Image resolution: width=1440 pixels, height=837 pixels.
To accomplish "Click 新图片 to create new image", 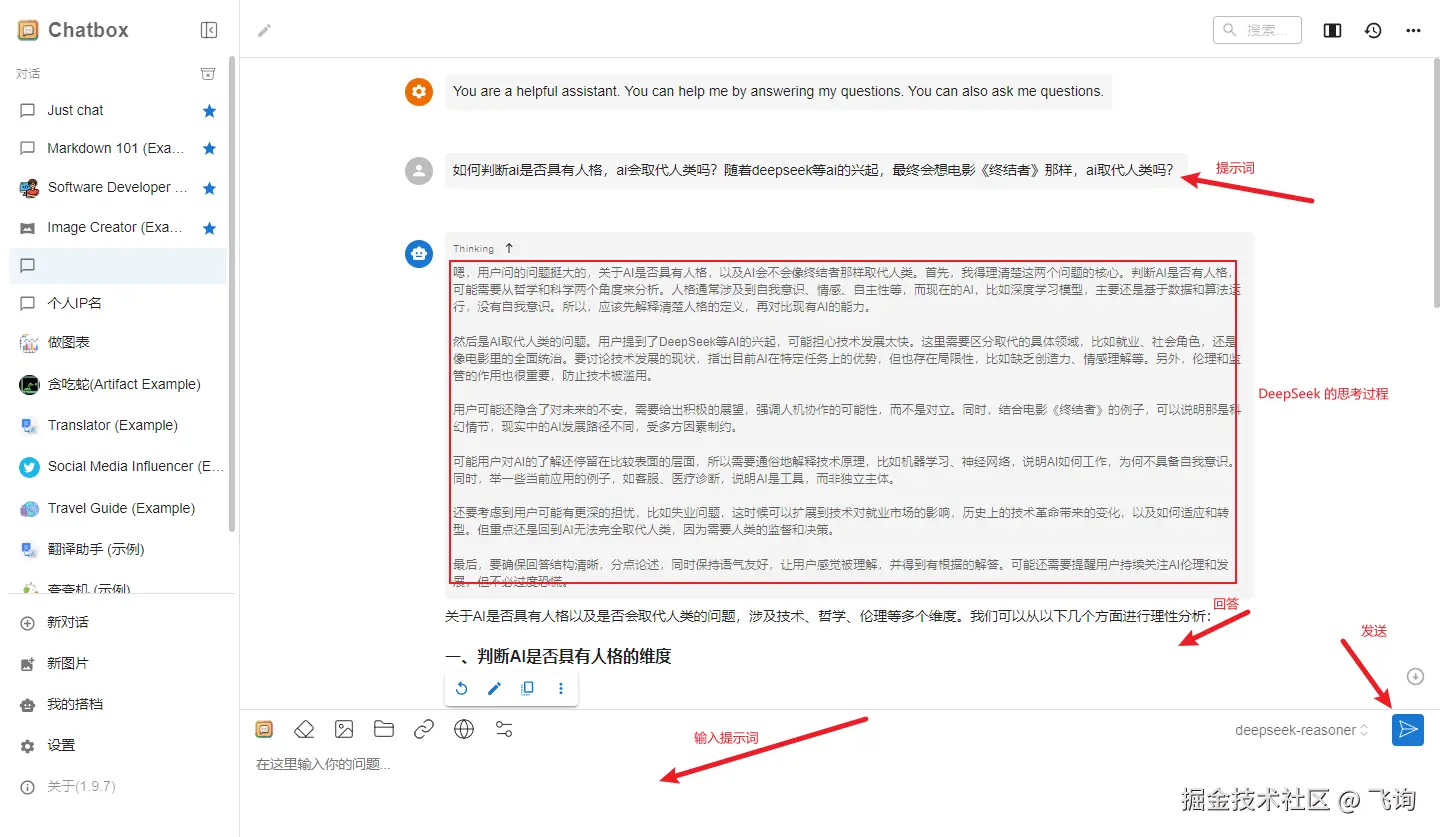I will click(118, 663).
